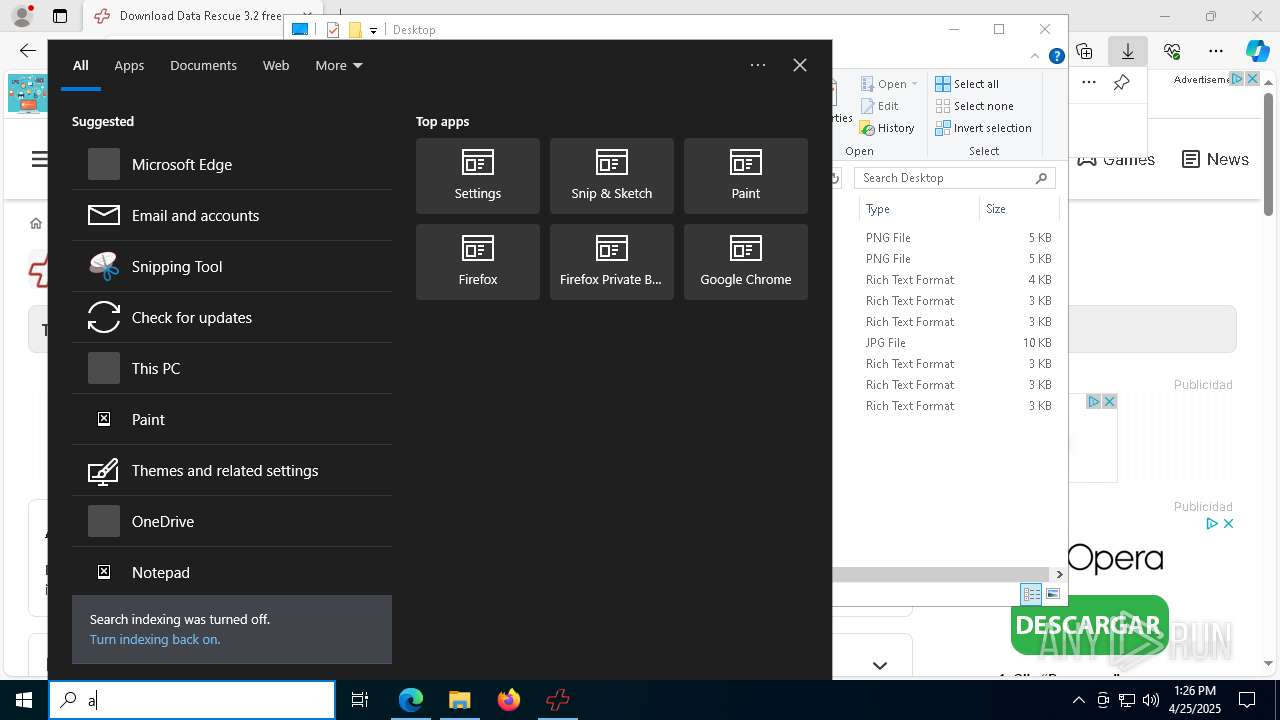
Task: Click taskbar clock showing 1:26 PM
Action: pyautogui.click(x=1195, y=700)
